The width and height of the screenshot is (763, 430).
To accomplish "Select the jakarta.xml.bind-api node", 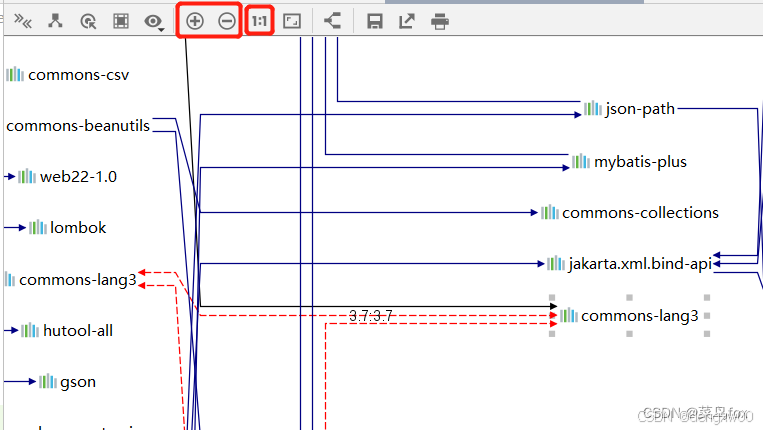I will (x=629, y=264).
